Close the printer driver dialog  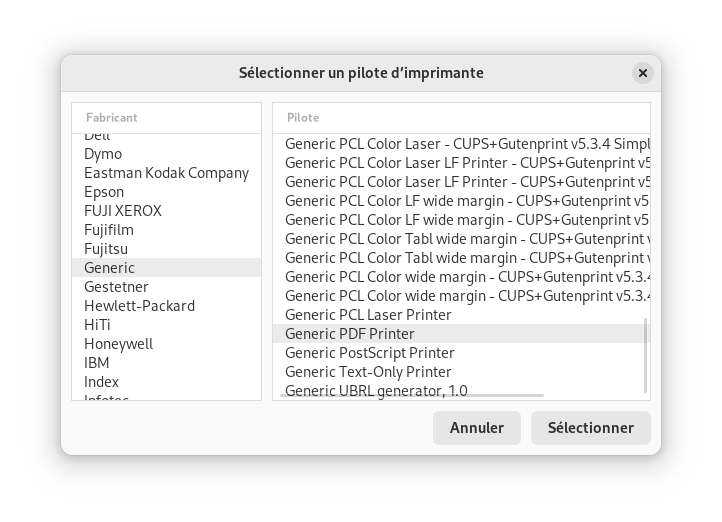(x=642, y=73)
